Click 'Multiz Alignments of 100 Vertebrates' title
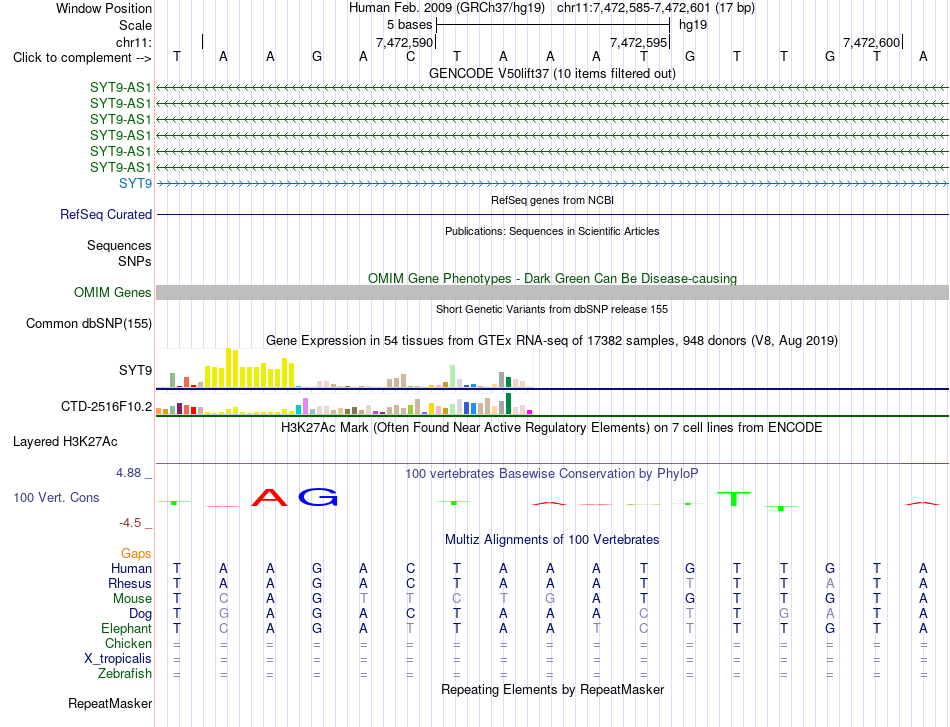950x727 pixels. (x=552, y=539)
